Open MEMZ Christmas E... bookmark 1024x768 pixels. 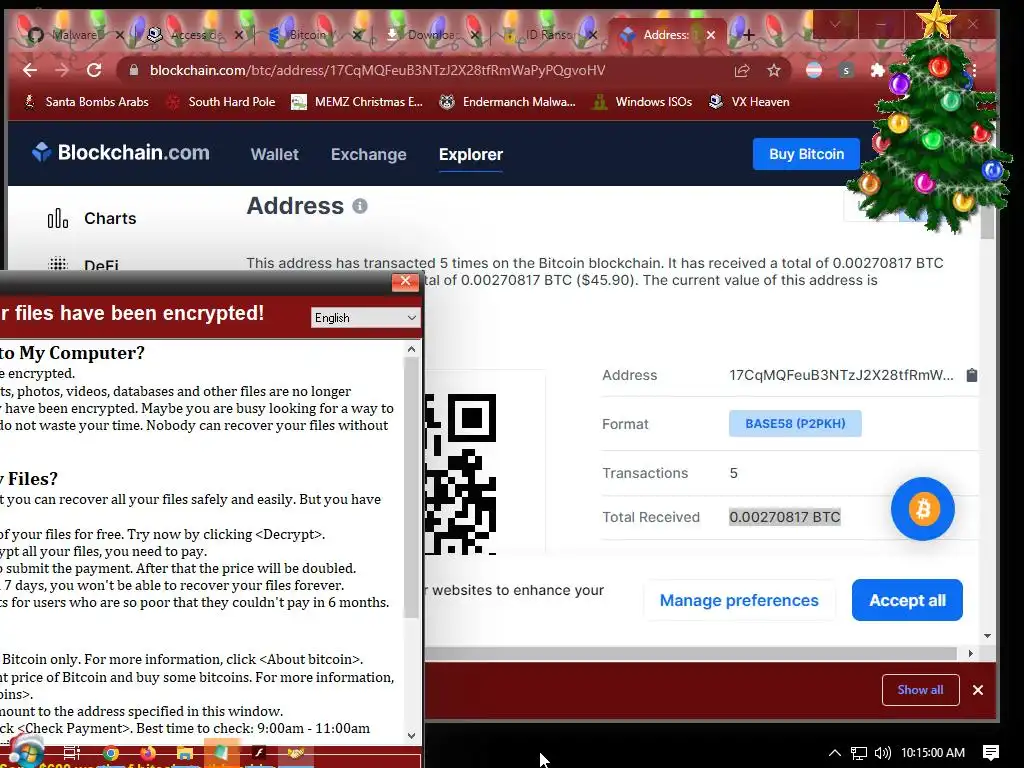[x=357, y=102]
